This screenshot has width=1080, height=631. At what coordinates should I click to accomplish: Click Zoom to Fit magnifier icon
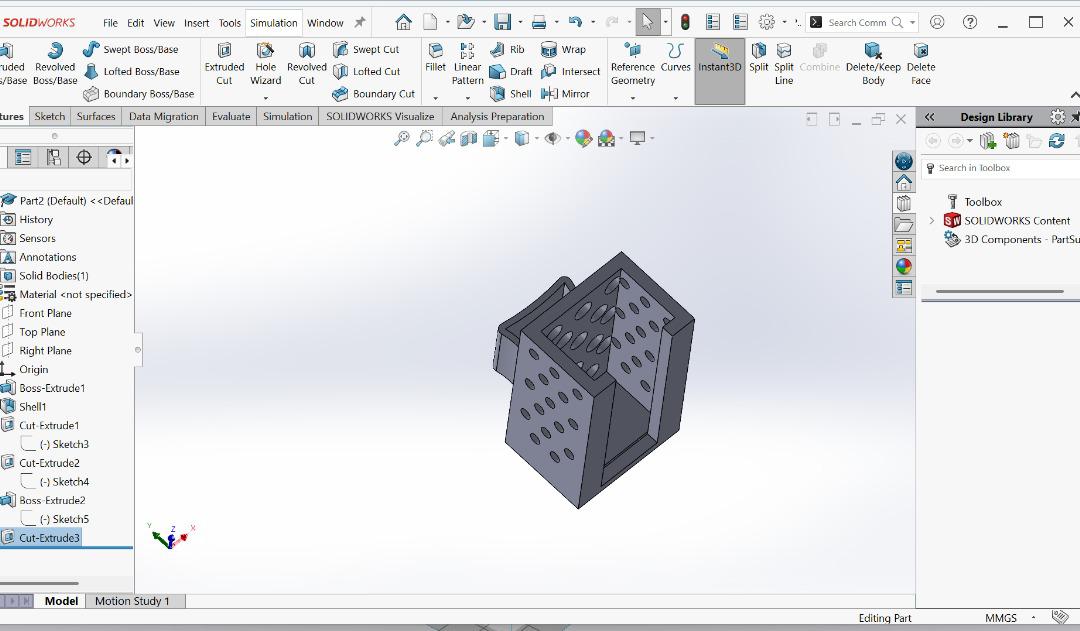[x=402, y=138]
